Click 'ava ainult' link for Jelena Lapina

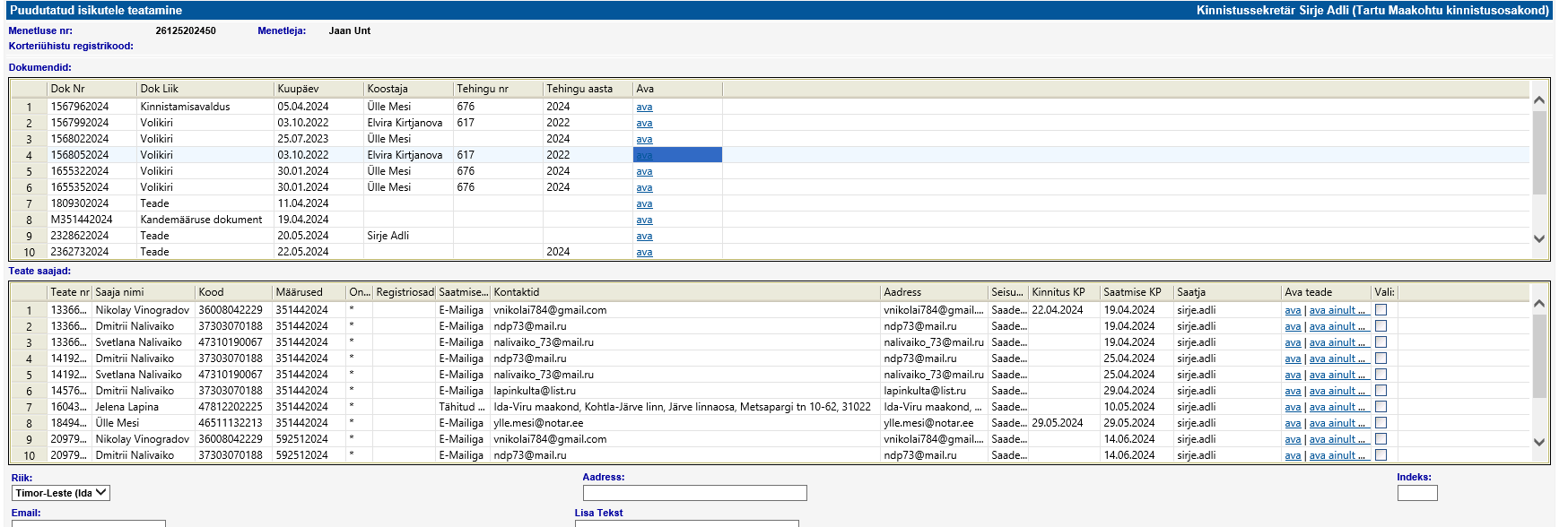(x=1337, y=407)
